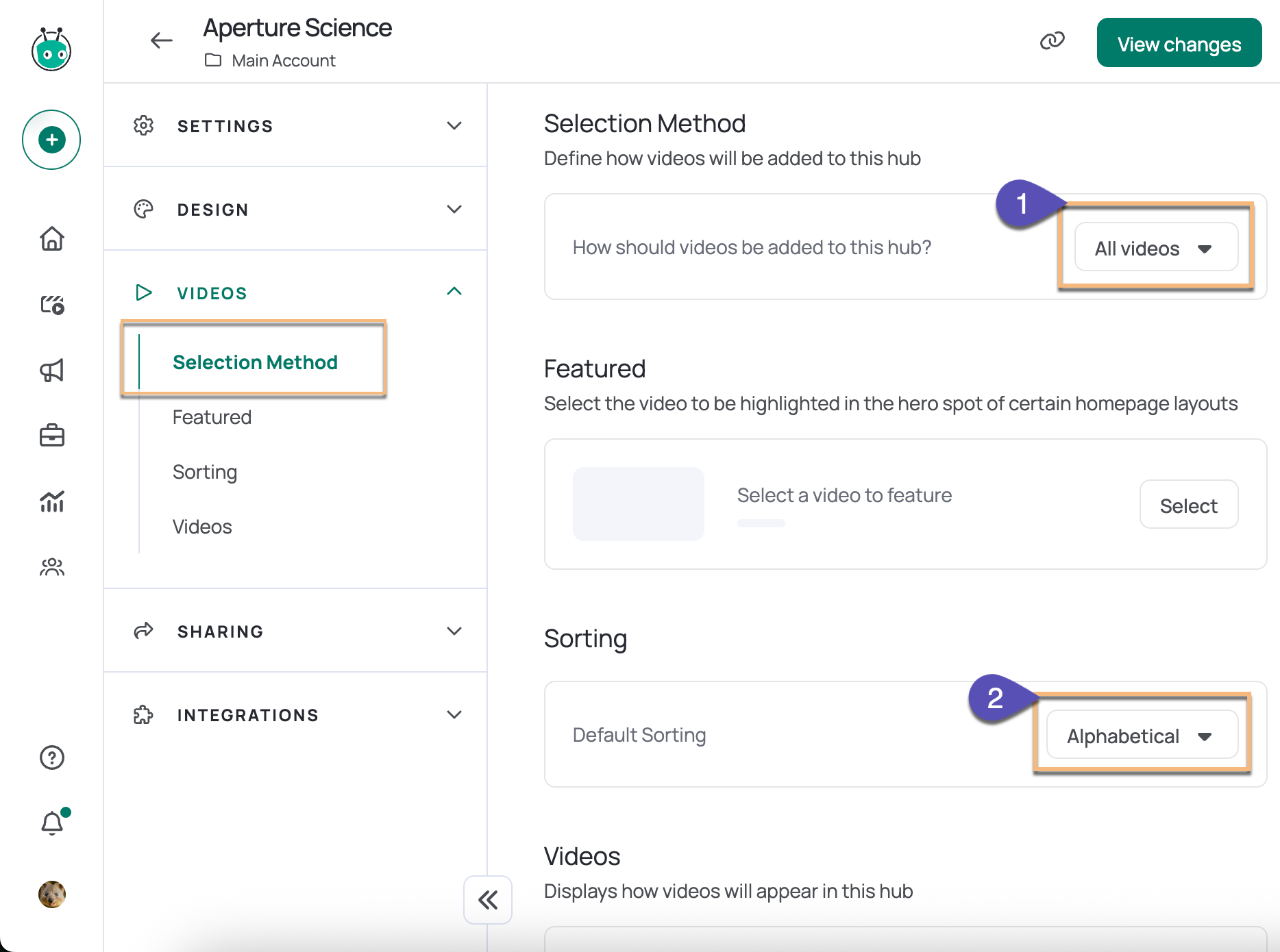Go to the Featured submenu item

(212, 417)
